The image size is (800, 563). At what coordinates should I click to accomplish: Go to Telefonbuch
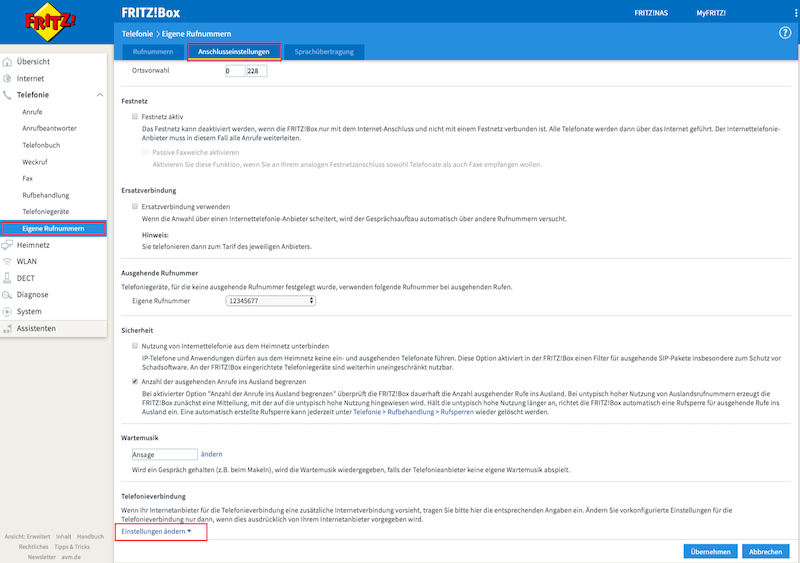[41, 145]
